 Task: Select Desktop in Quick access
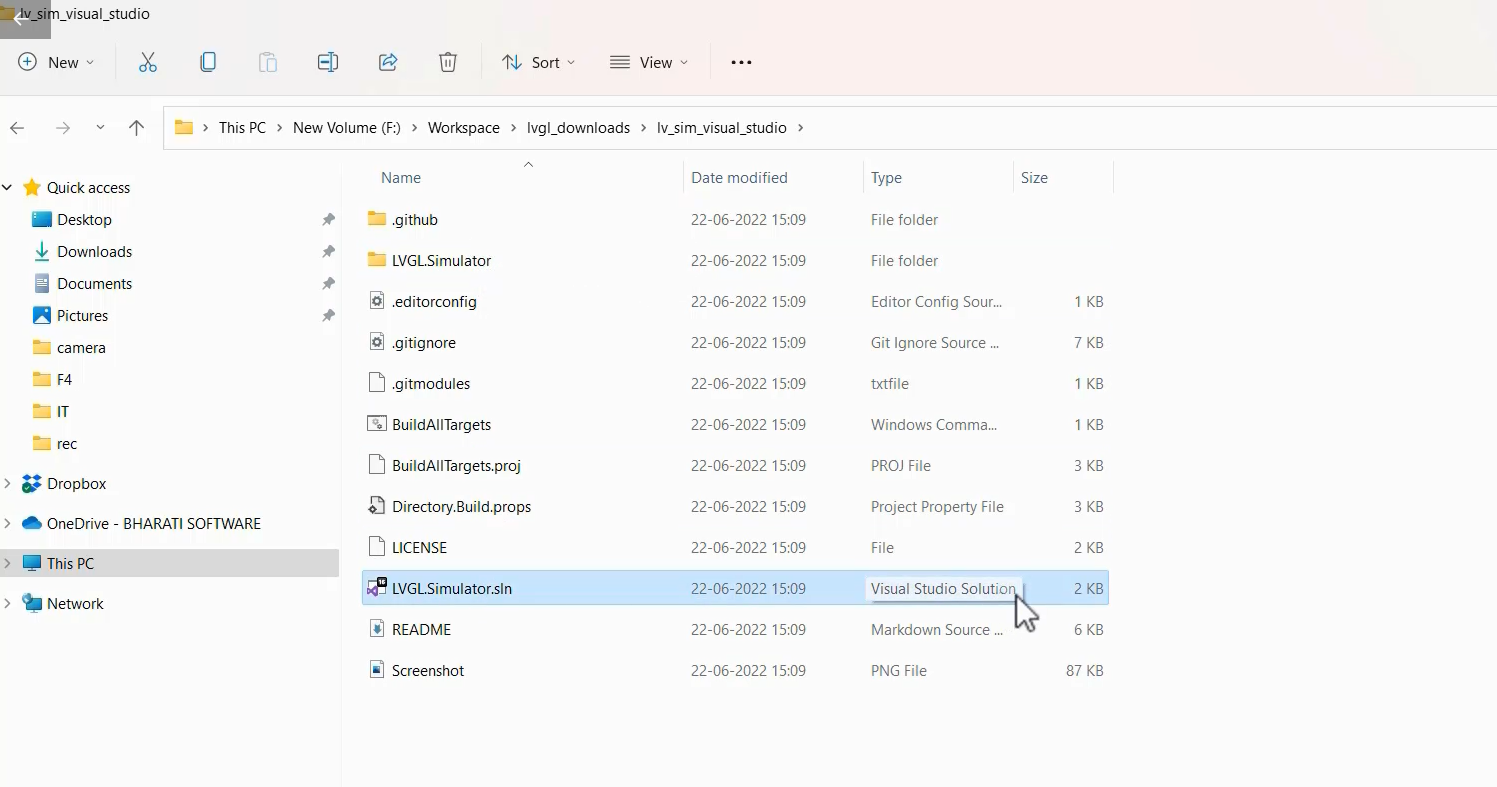pyautogui.click(x=84, y=219)
